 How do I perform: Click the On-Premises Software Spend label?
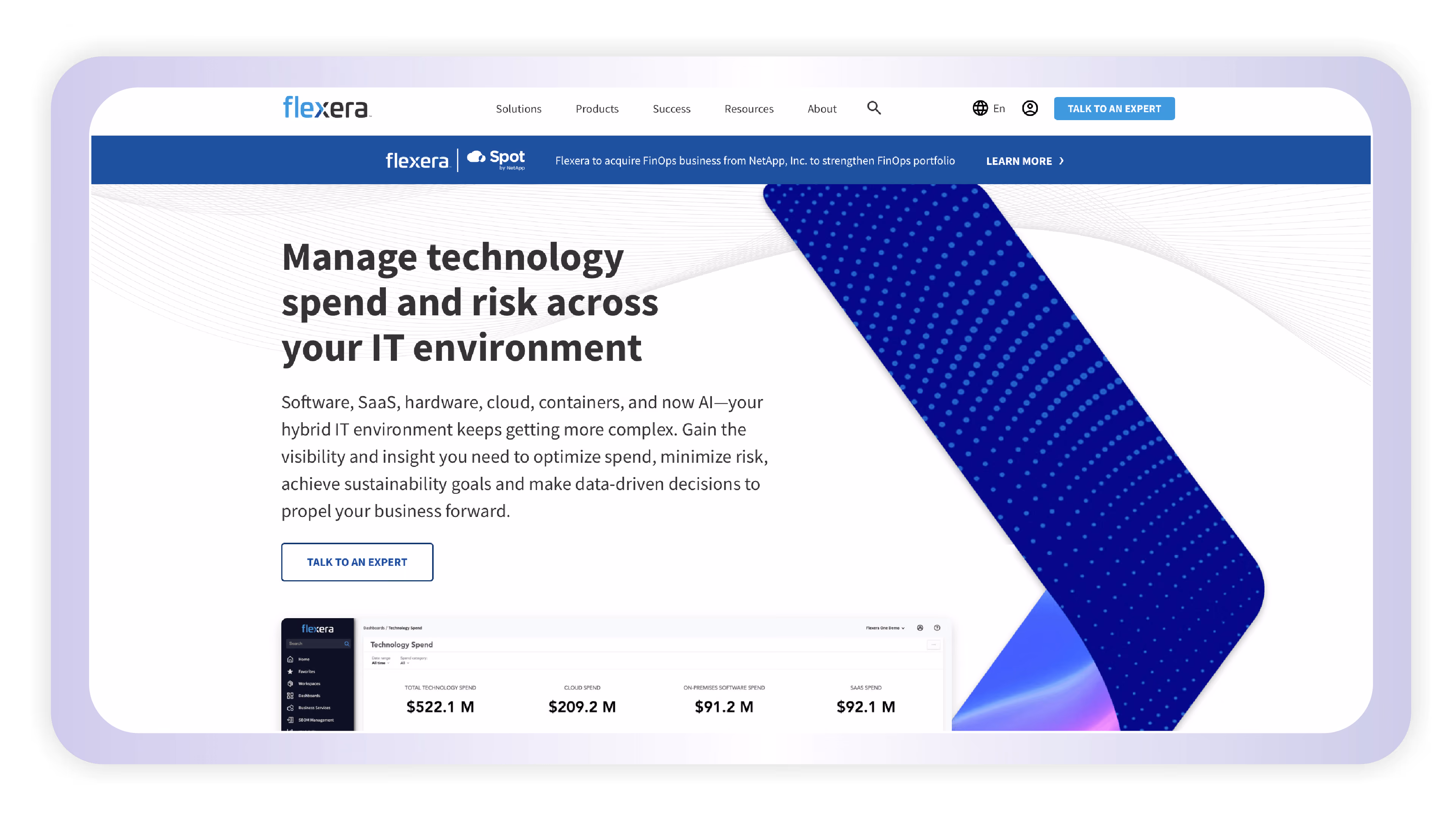point(724,688)
